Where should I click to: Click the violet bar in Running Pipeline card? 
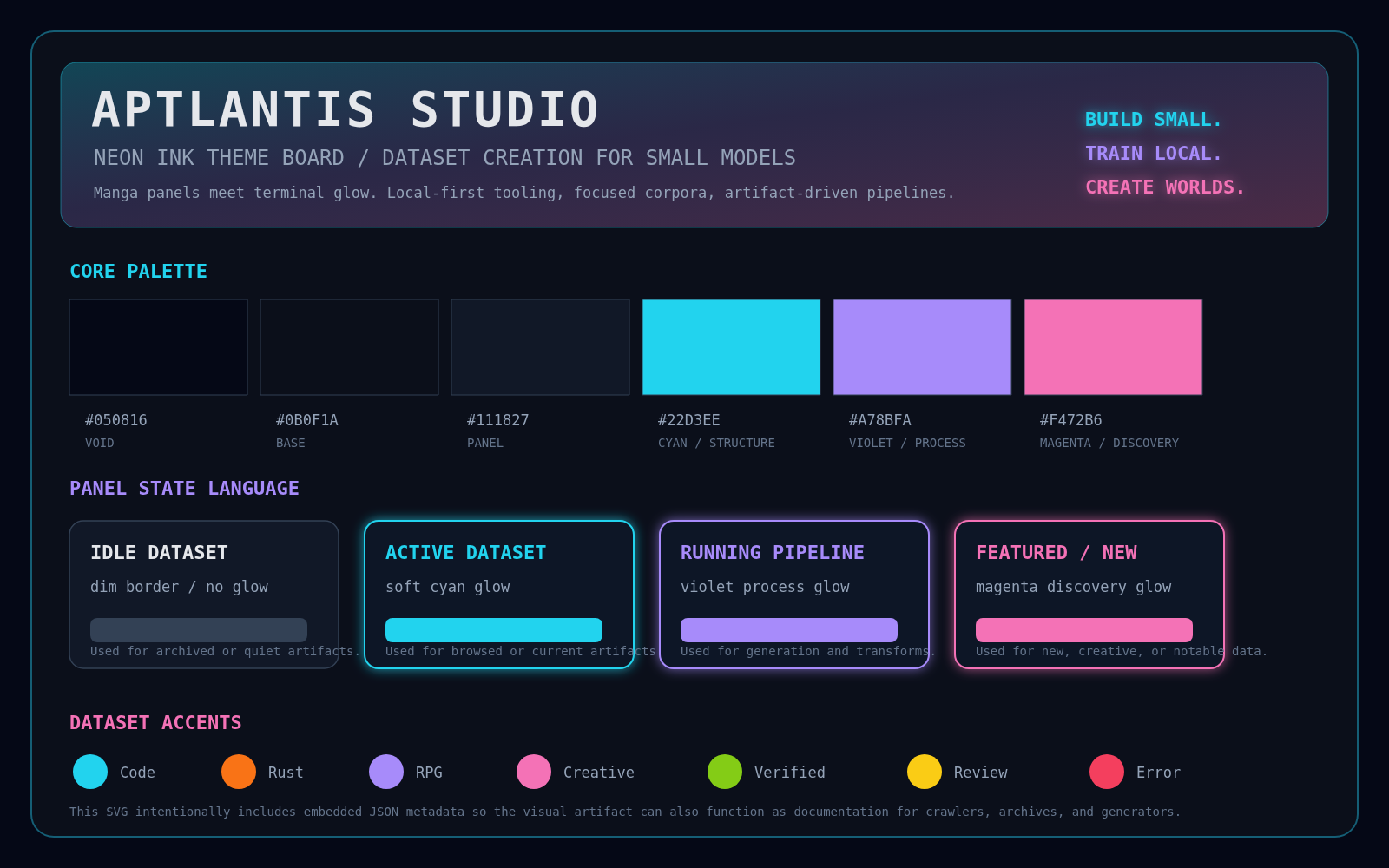pos(789,630)
